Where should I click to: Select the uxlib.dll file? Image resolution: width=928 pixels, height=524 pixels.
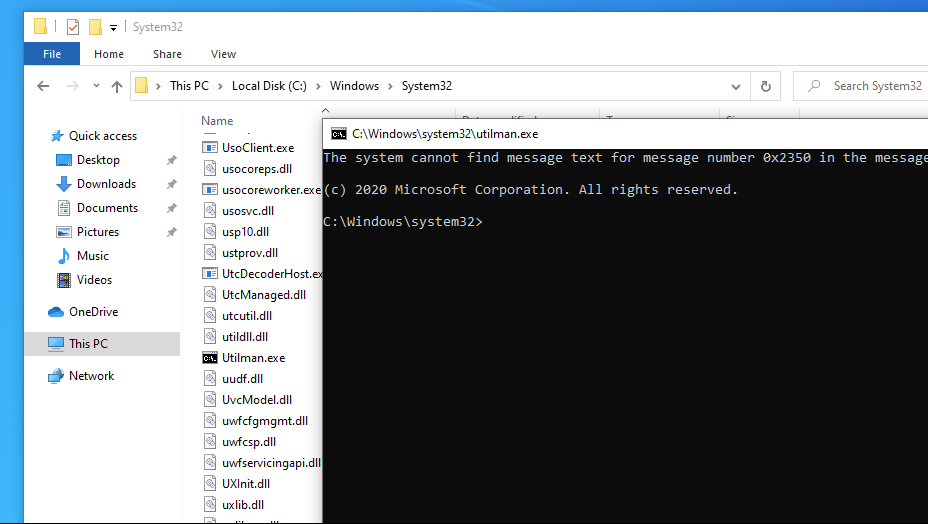click(x=243, y=505)
